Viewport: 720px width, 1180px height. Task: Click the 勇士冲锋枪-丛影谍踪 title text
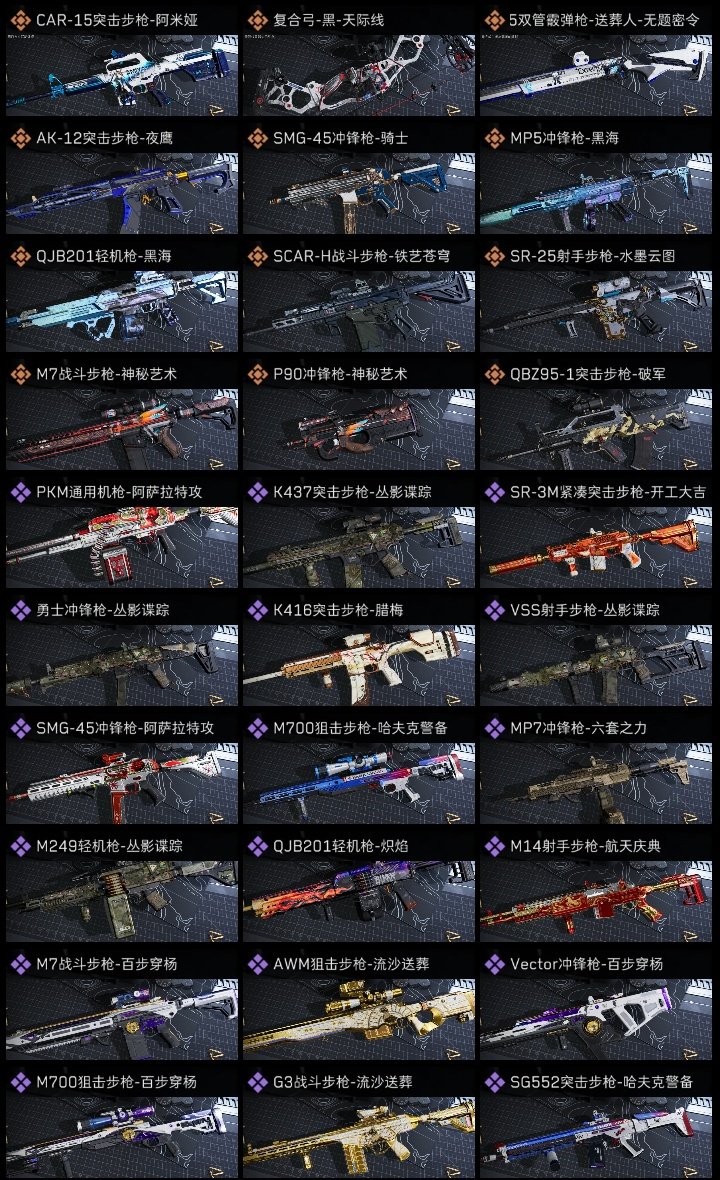point(103,610)
